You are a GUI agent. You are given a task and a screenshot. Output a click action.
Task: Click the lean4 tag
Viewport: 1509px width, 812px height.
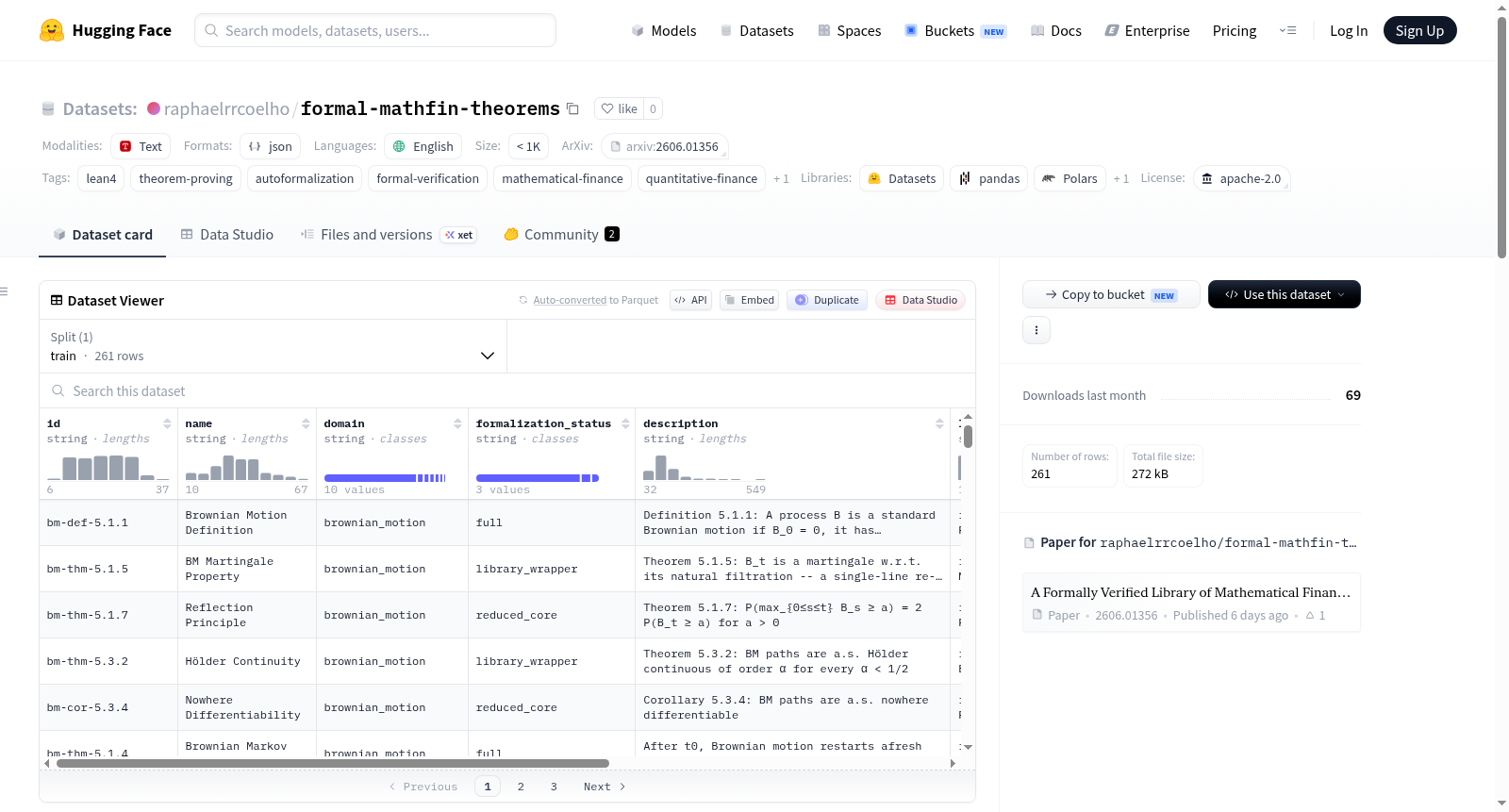click(x=101, y=178)
